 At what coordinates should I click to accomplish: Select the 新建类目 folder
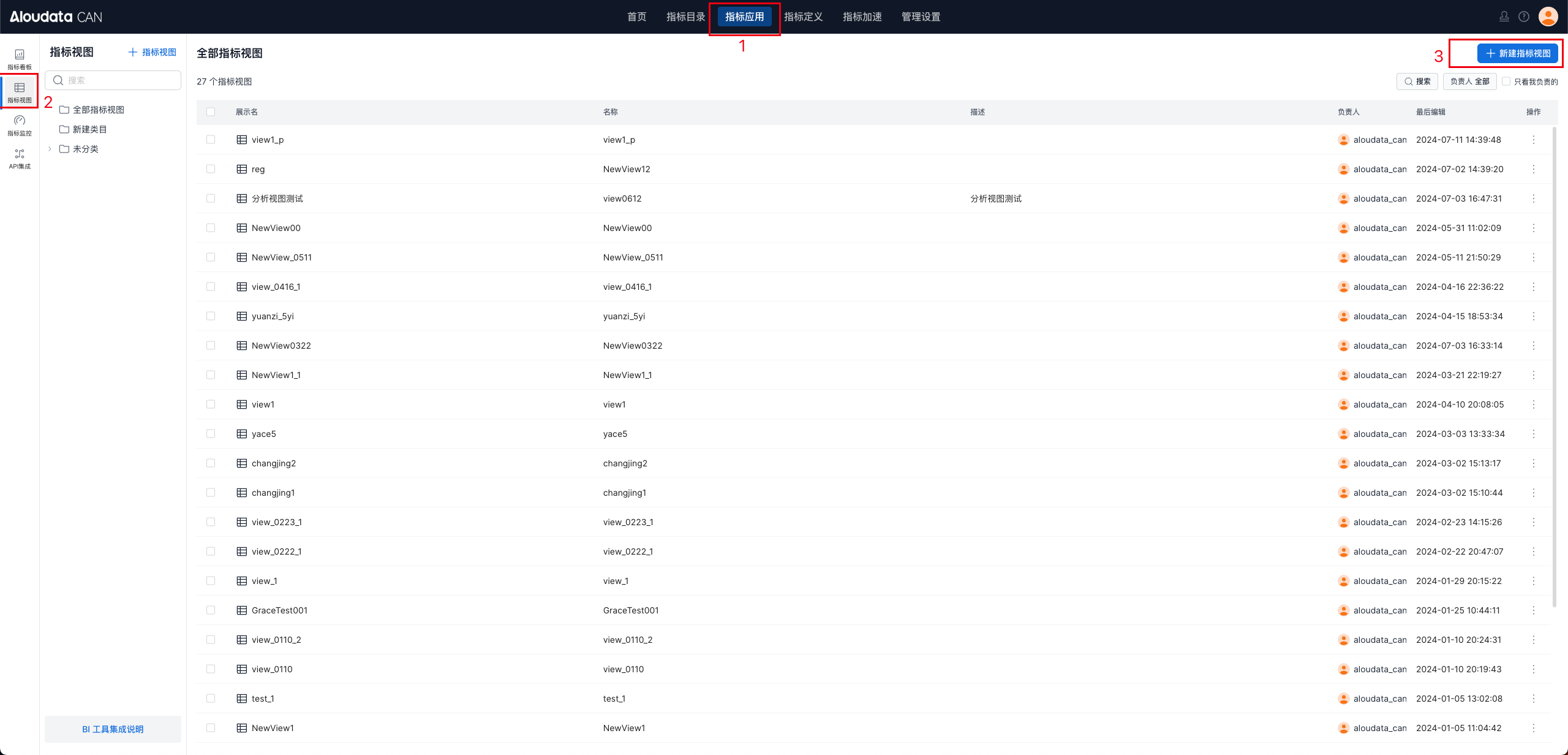(x=89, y=129)
